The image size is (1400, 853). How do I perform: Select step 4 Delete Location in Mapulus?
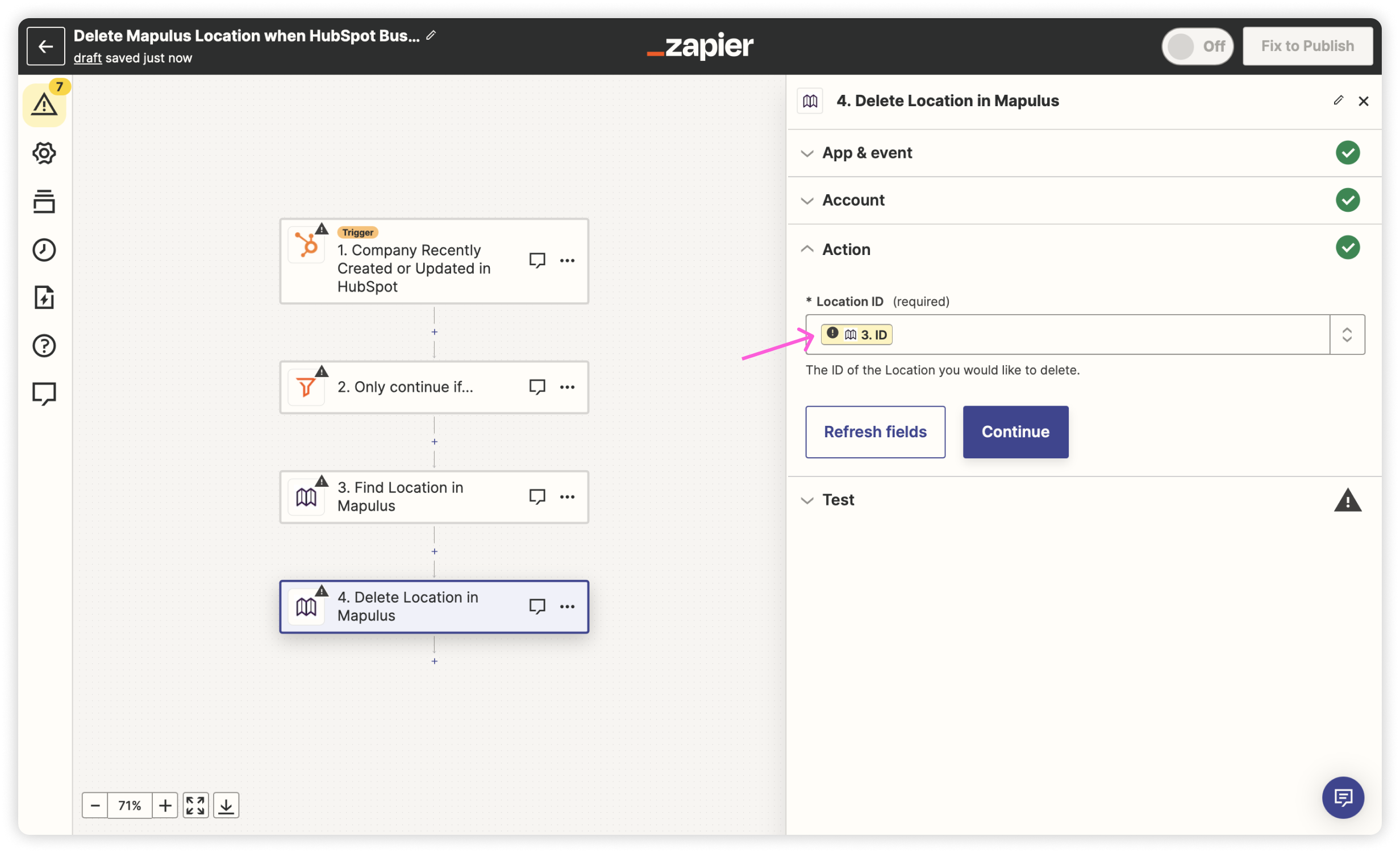(x=434, y=607)
